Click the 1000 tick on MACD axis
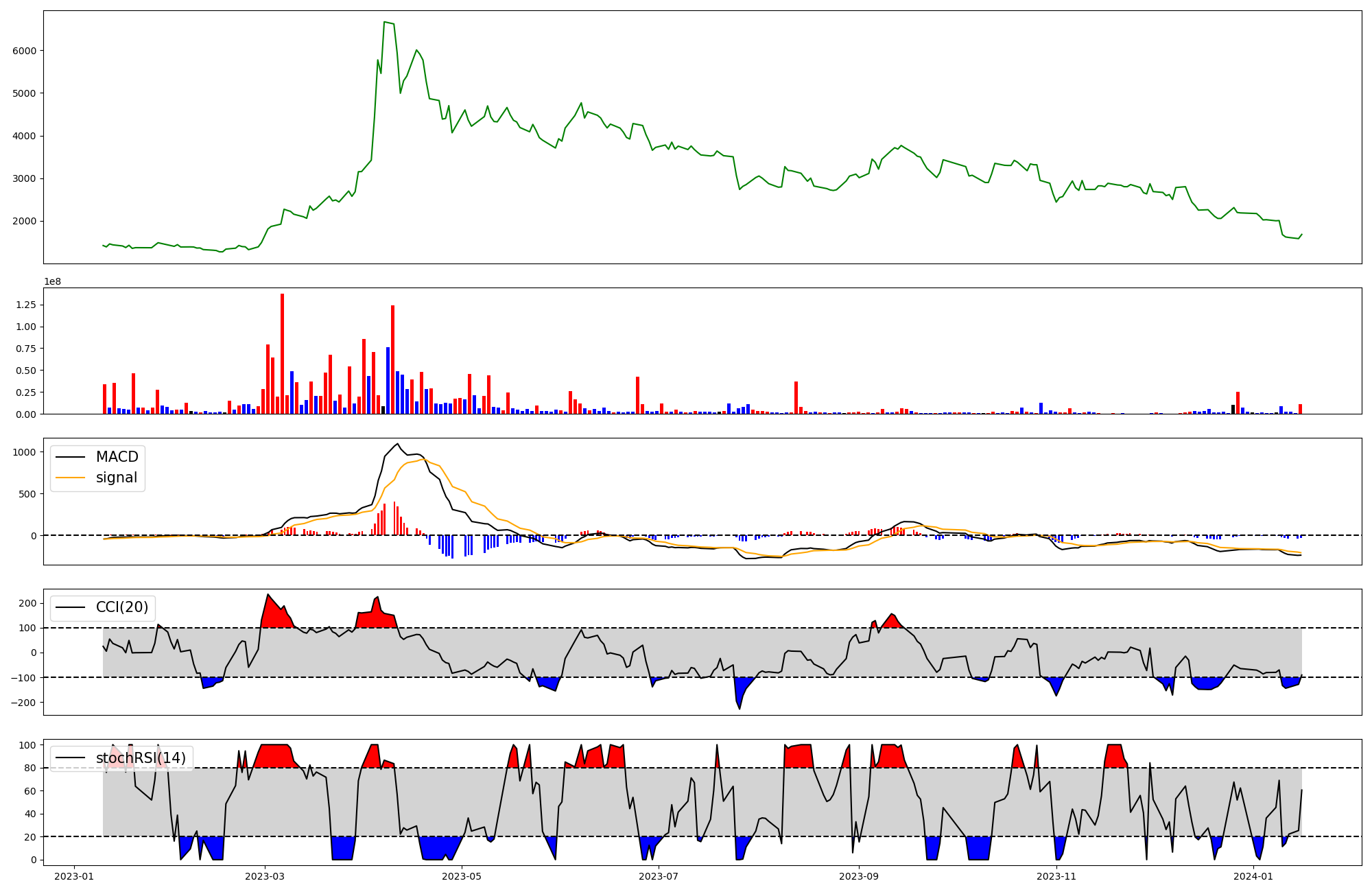The image size is (1372, 892). tap(25, 452)
